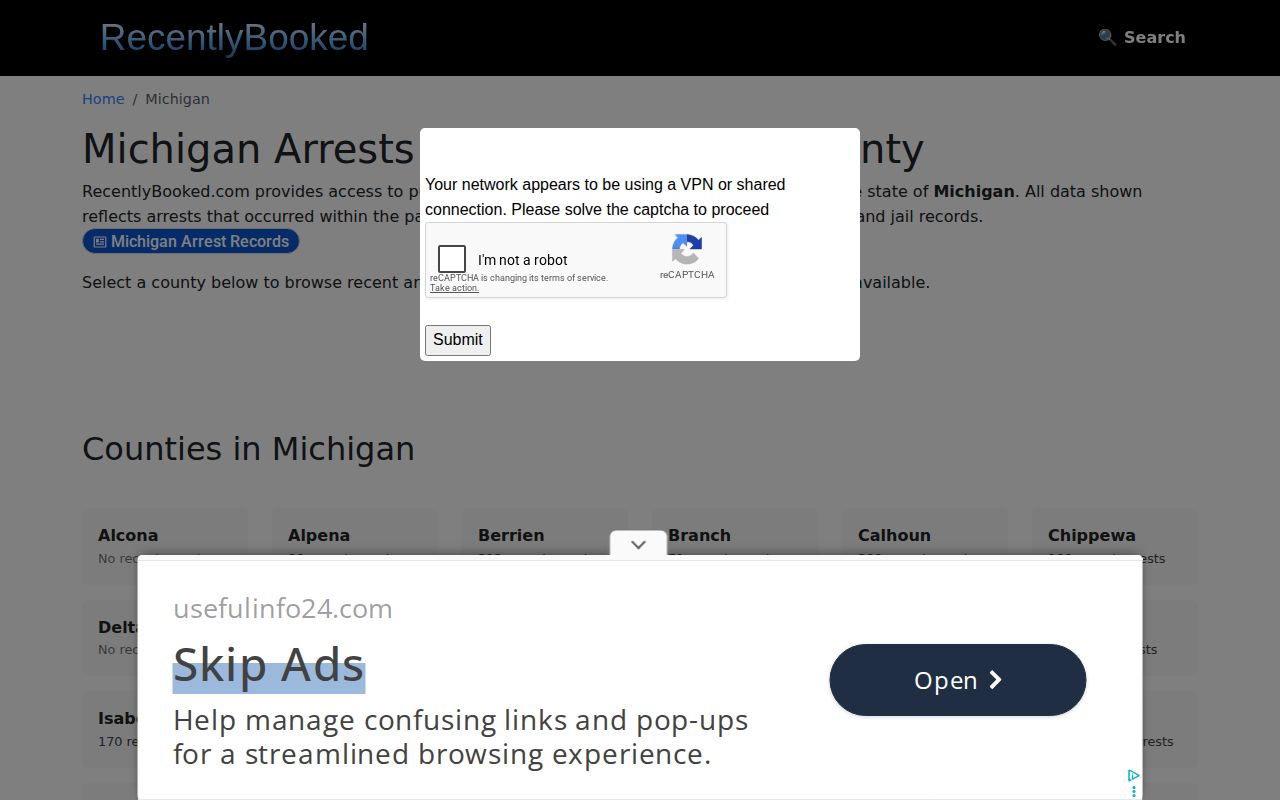This screenshot has height=800, width=1280.
Task: Open the Alcona county card
Action: (x=164, y=546)
